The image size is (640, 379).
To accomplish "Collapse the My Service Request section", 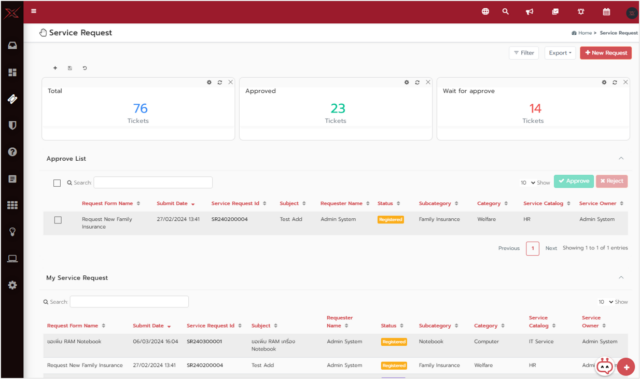I will click(621, 277).
